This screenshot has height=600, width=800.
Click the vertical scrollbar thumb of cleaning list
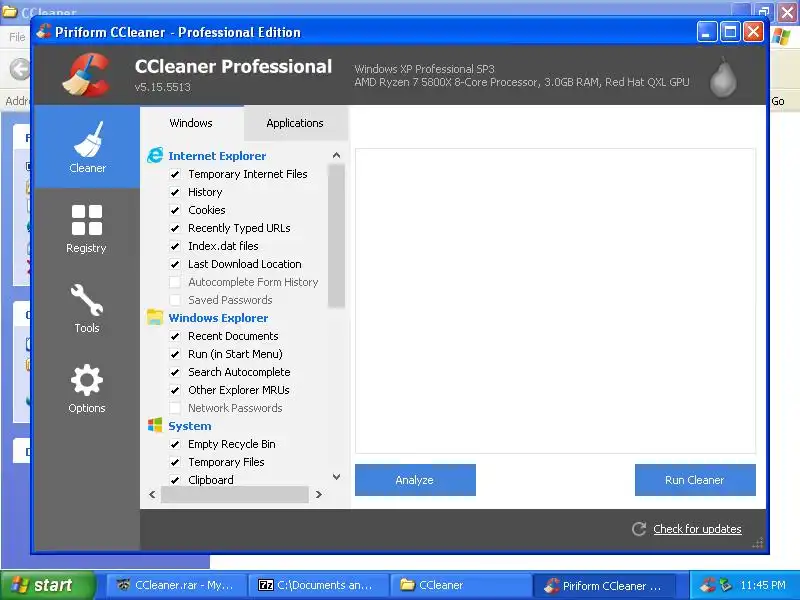pos(336,236)
